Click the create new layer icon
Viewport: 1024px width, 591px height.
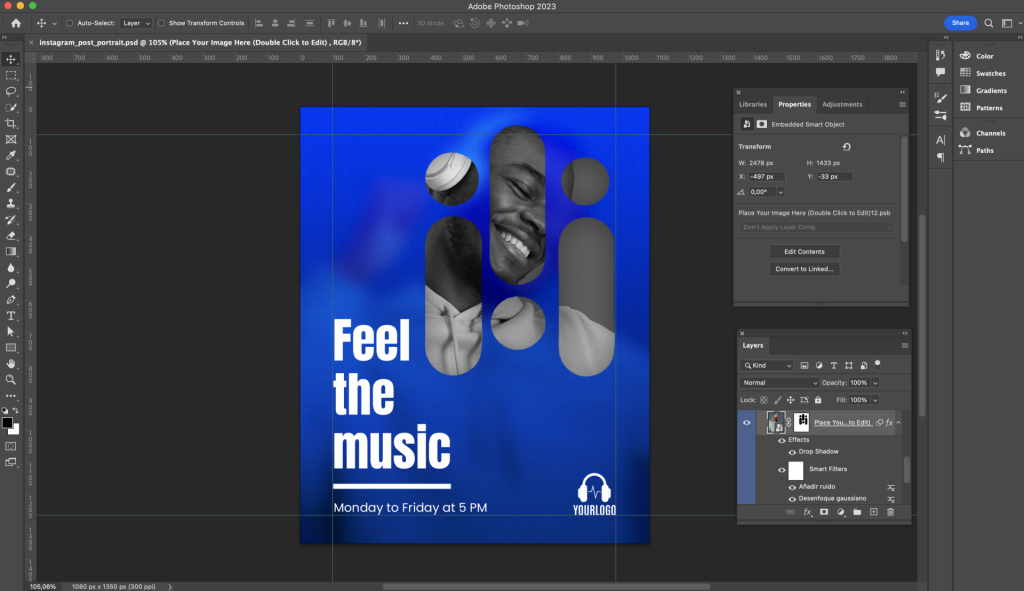[x=873, y=512]
